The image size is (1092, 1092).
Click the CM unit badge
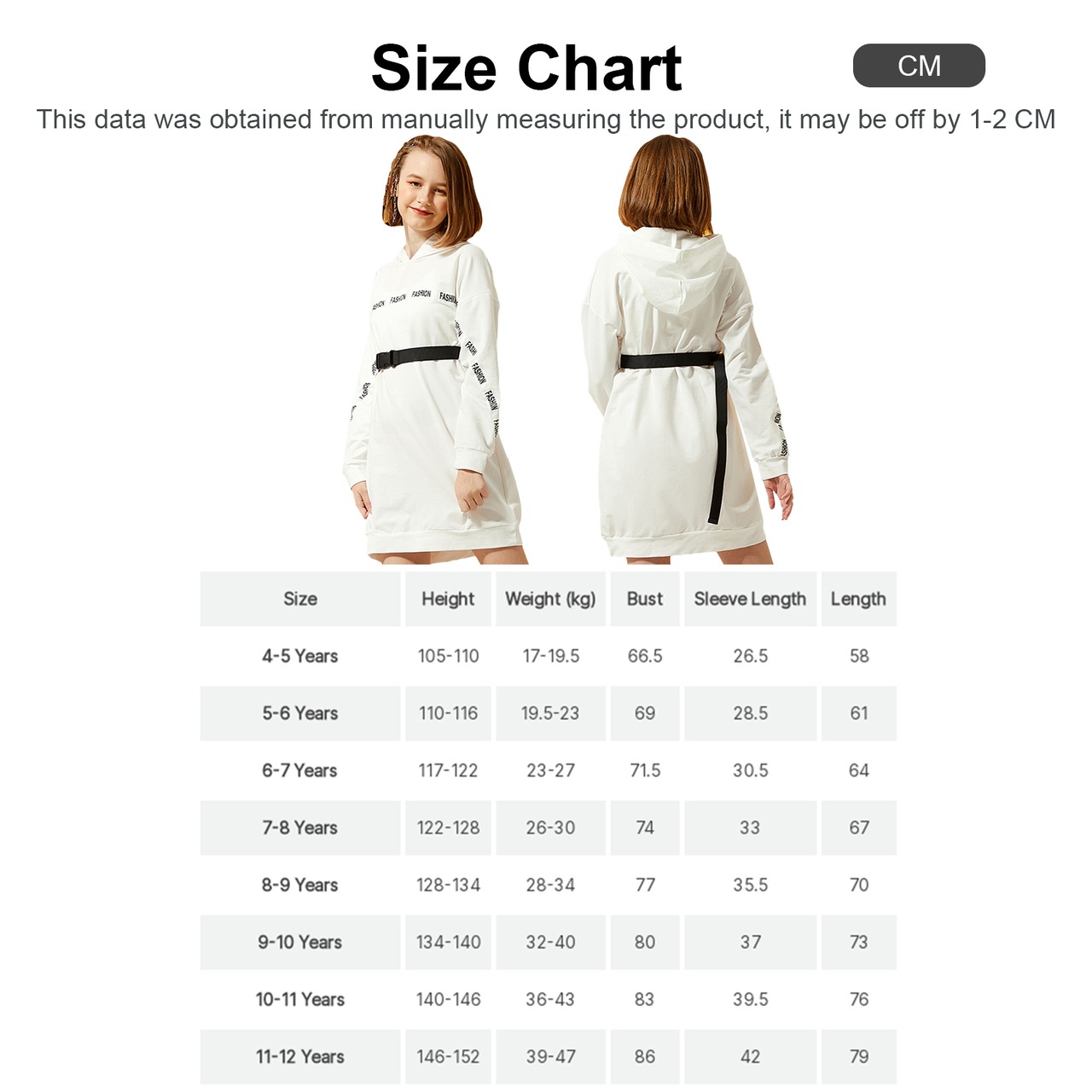click(919, 66)
